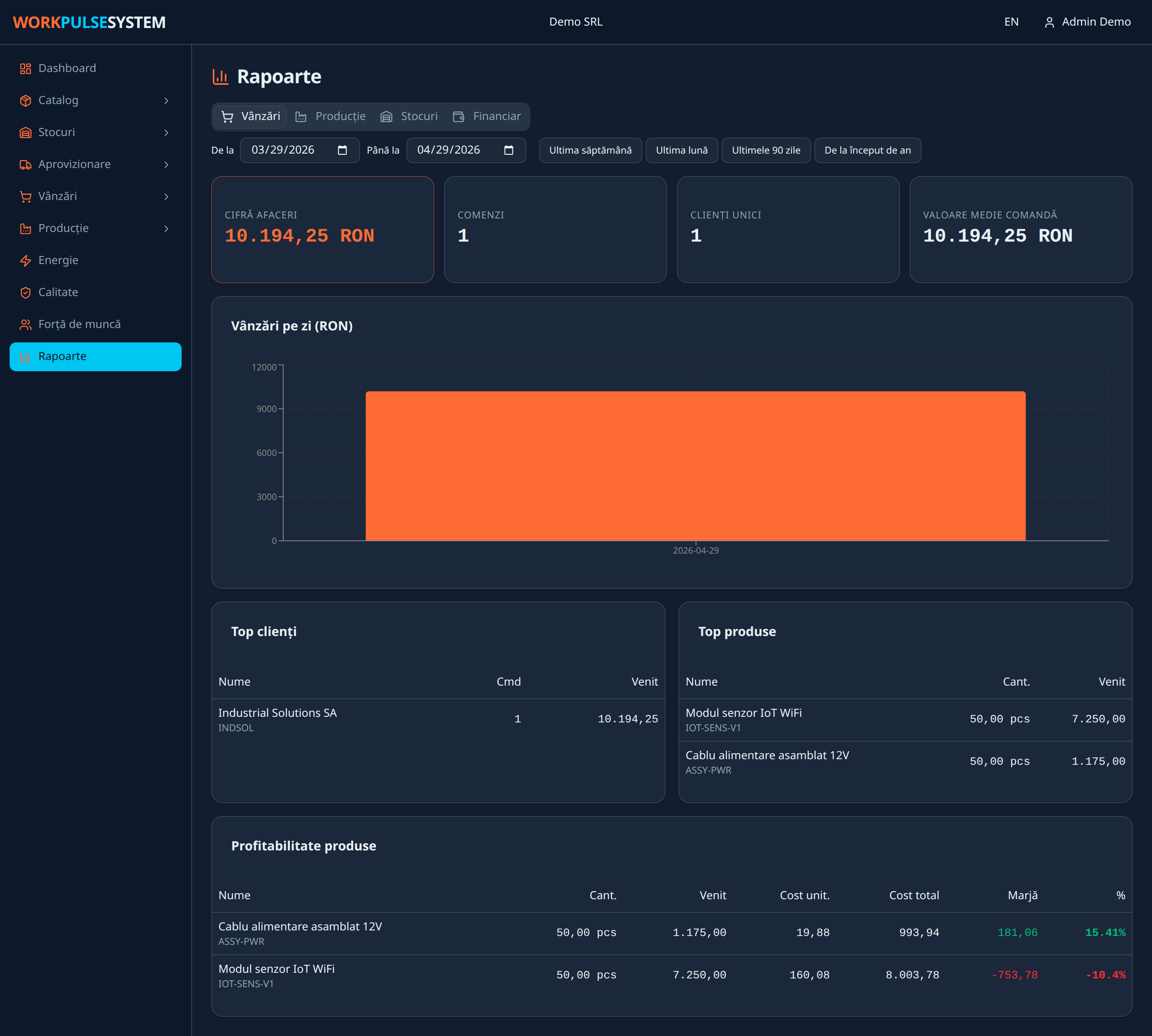
Task: Click the Vânzări cart icon in the sidebar
Action: [26, 196]
